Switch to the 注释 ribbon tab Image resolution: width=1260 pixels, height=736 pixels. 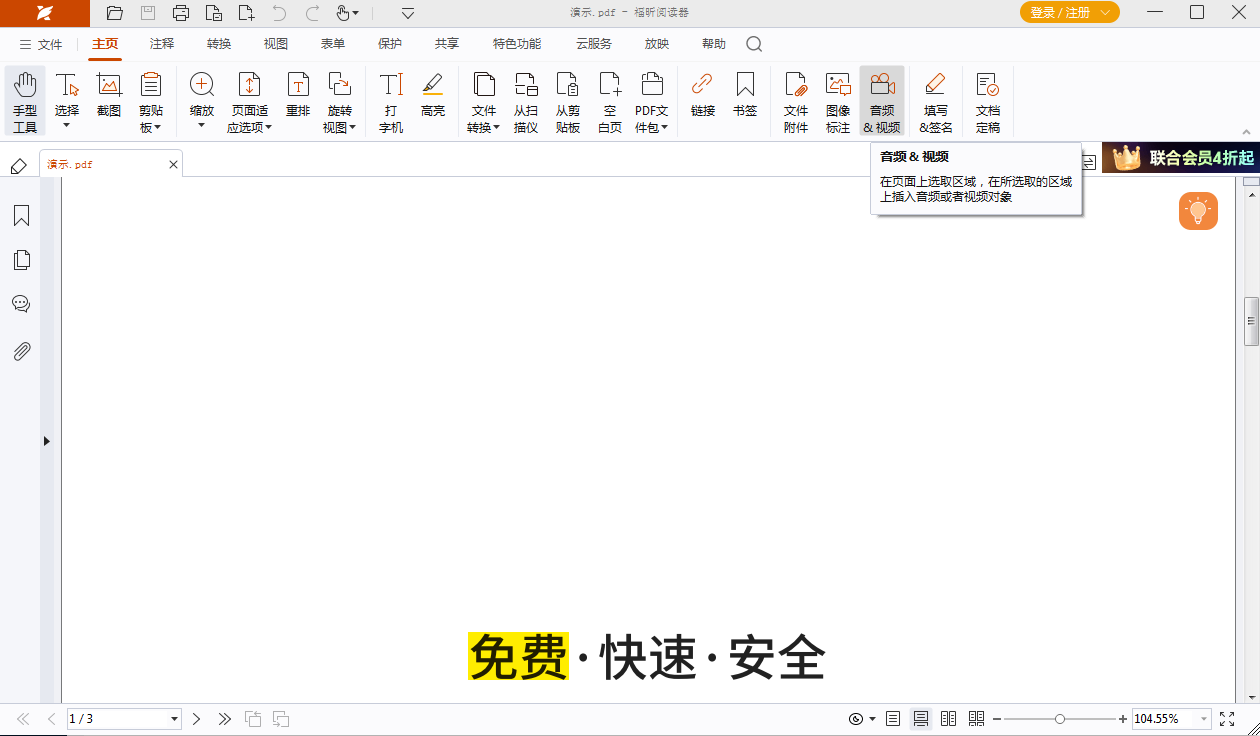(x=161, y=43)
